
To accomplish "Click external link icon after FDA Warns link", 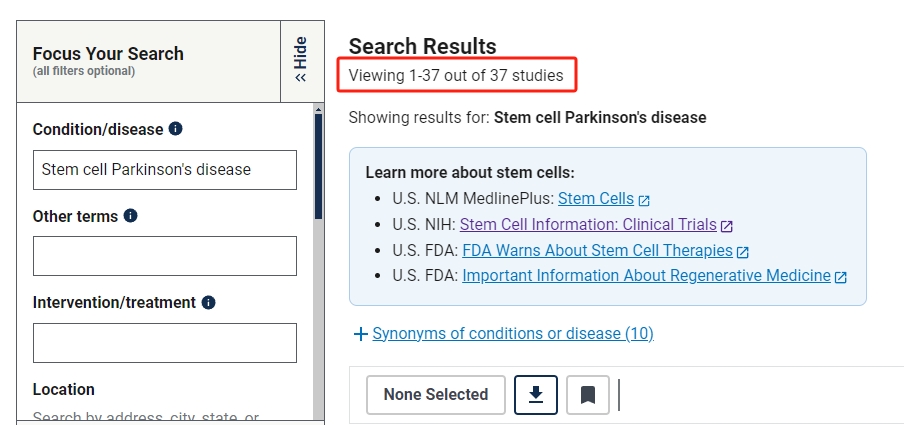I will pyautogui.click(x=743, y=252).
